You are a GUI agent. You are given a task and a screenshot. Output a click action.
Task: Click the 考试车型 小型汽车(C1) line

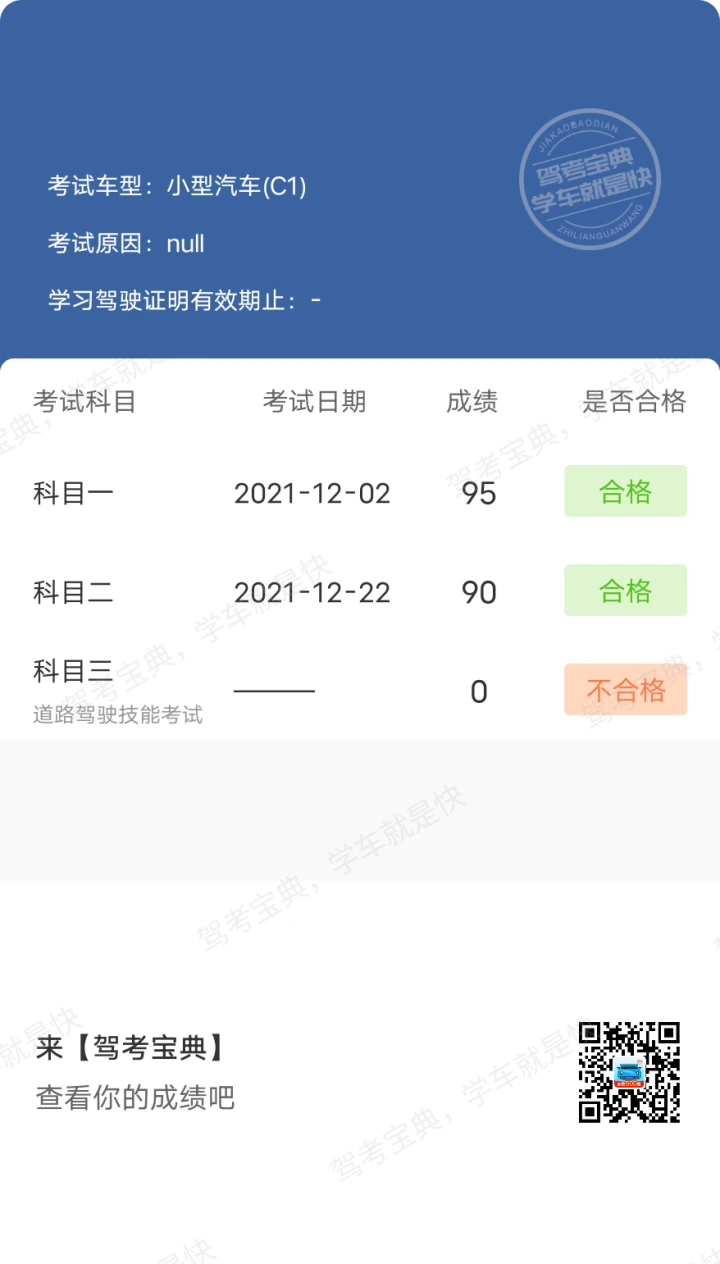(177, 186)
